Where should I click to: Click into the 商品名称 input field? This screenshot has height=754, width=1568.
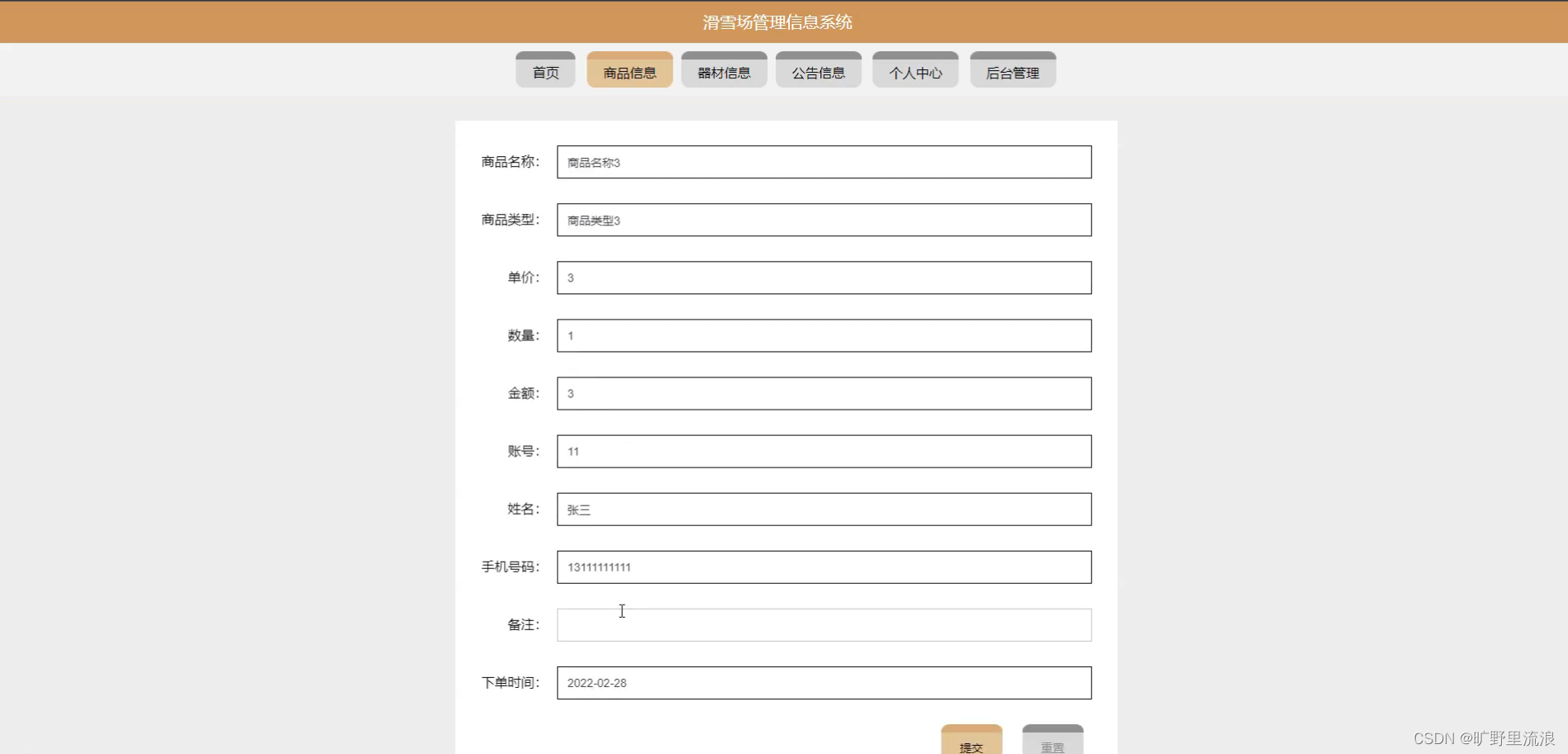[x=823, y=162]
